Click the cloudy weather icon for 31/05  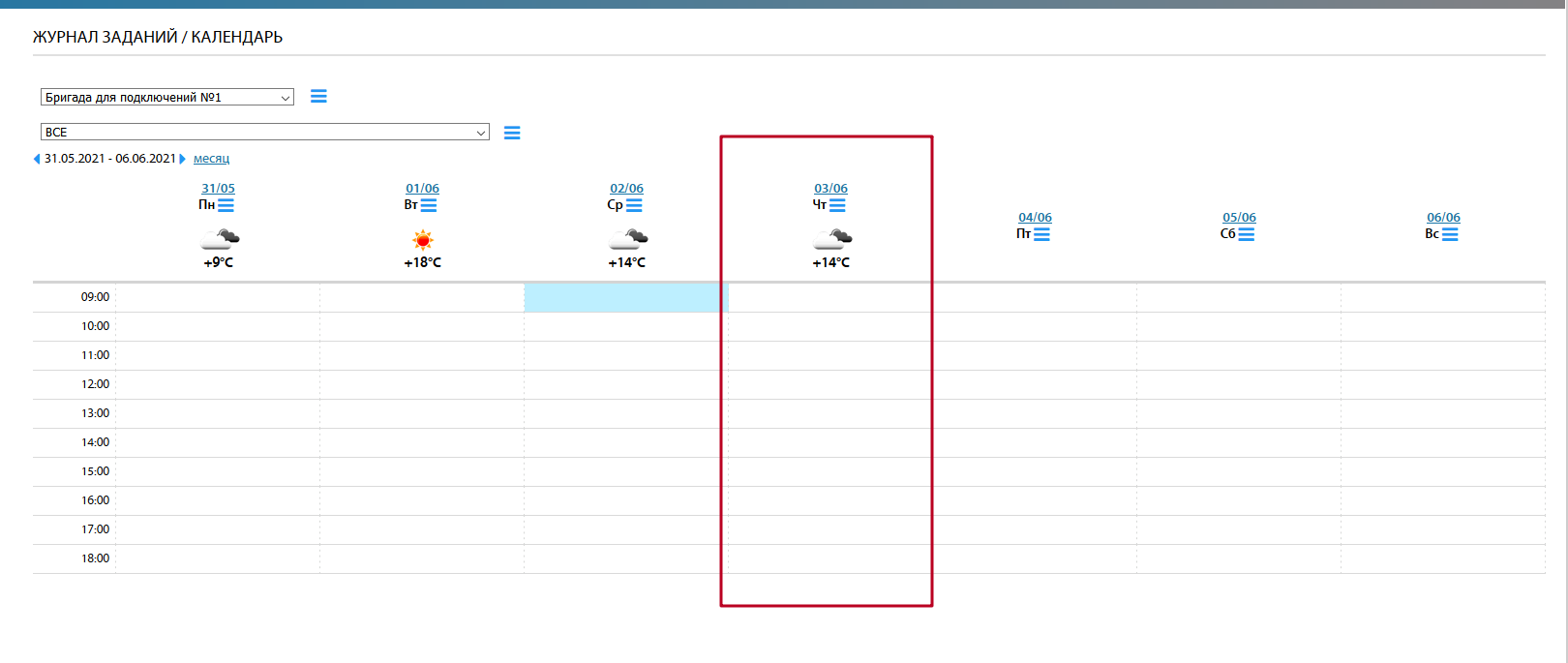(x=220, y=239)
